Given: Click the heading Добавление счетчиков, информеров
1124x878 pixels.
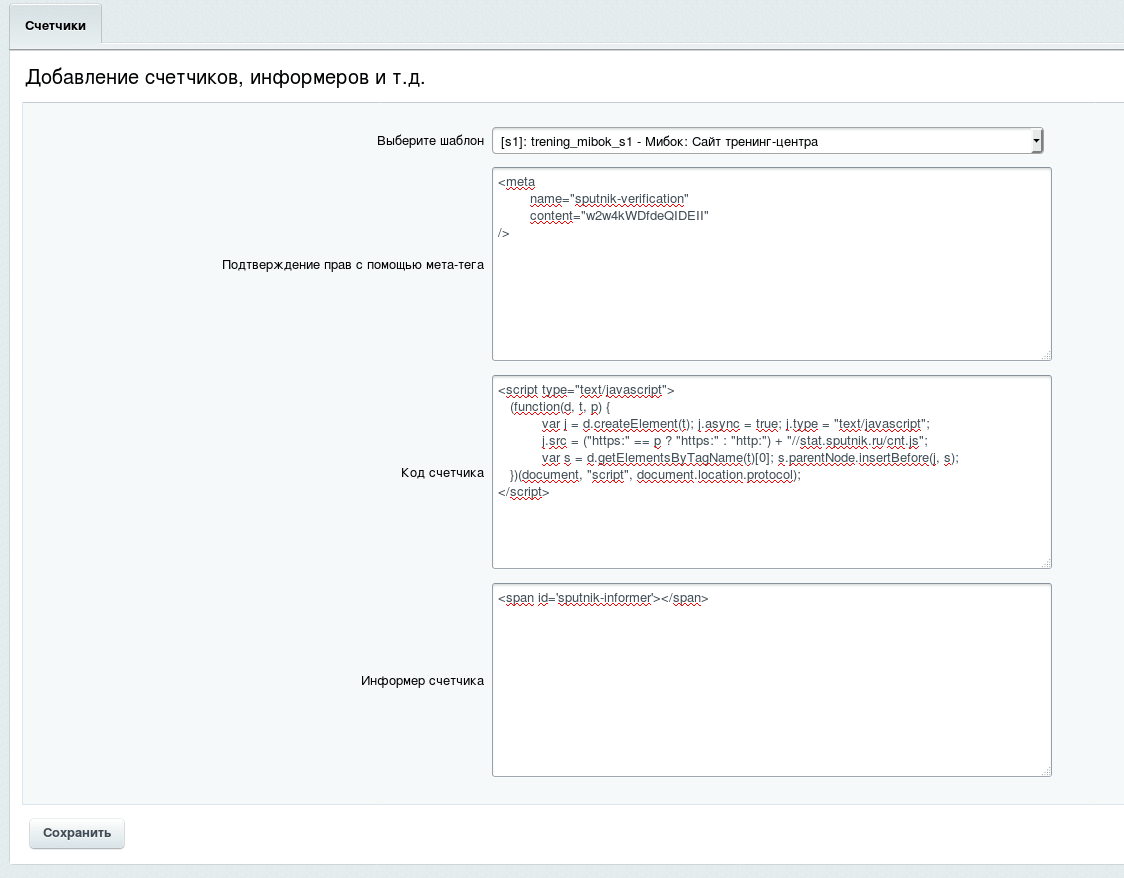Looking at the screenshot, I should click(x=225, y=77).
